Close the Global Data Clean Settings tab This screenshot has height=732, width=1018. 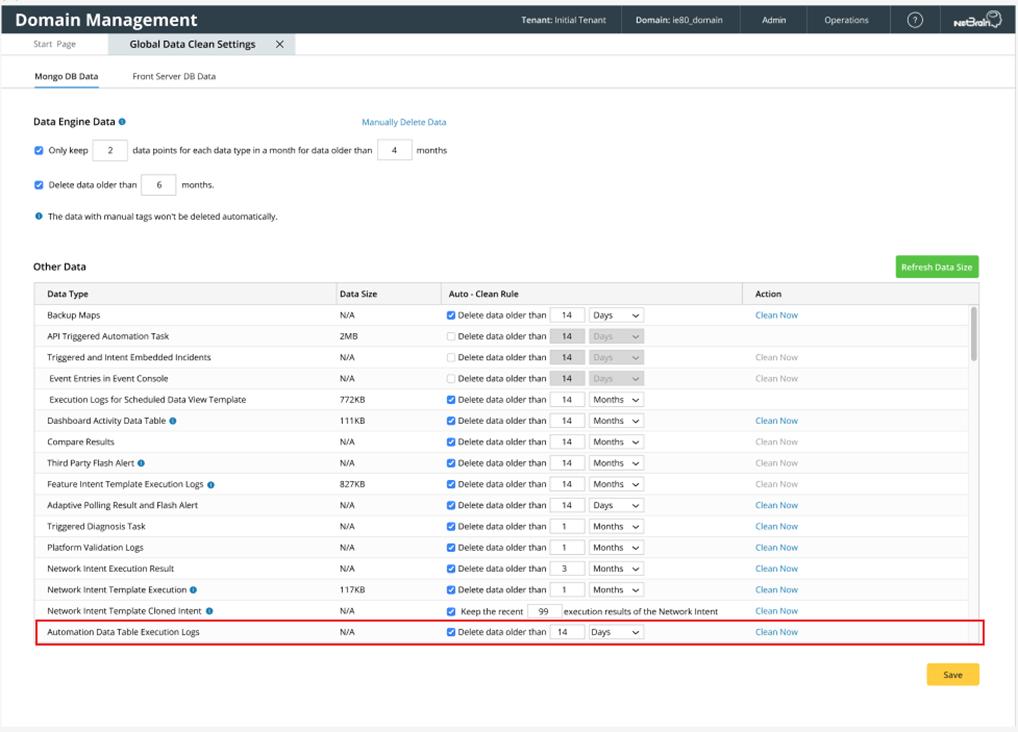(279, 44)
